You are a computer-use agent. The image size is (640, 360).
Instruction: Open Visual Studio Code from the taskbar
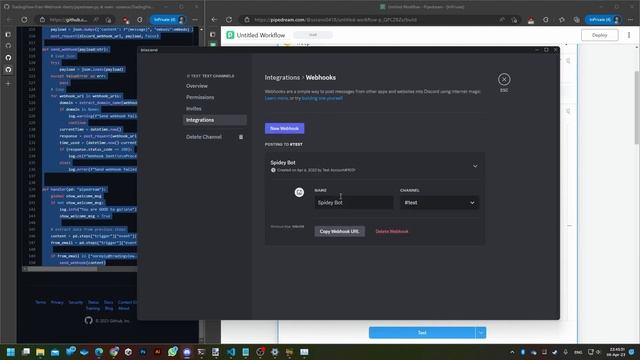tap(231, 352)
